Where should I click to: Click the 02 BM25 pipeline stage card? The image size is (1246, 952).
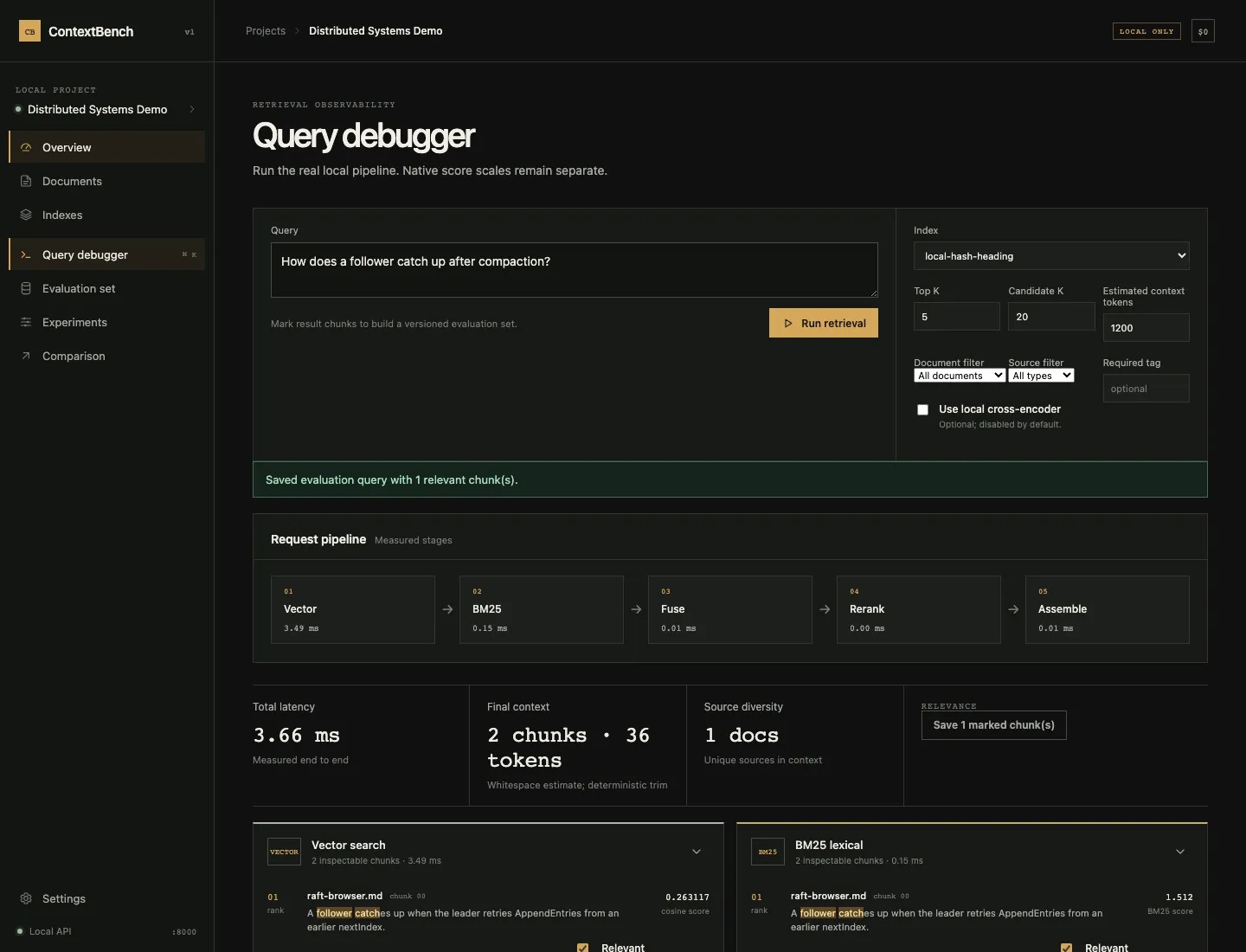[542, 609]
